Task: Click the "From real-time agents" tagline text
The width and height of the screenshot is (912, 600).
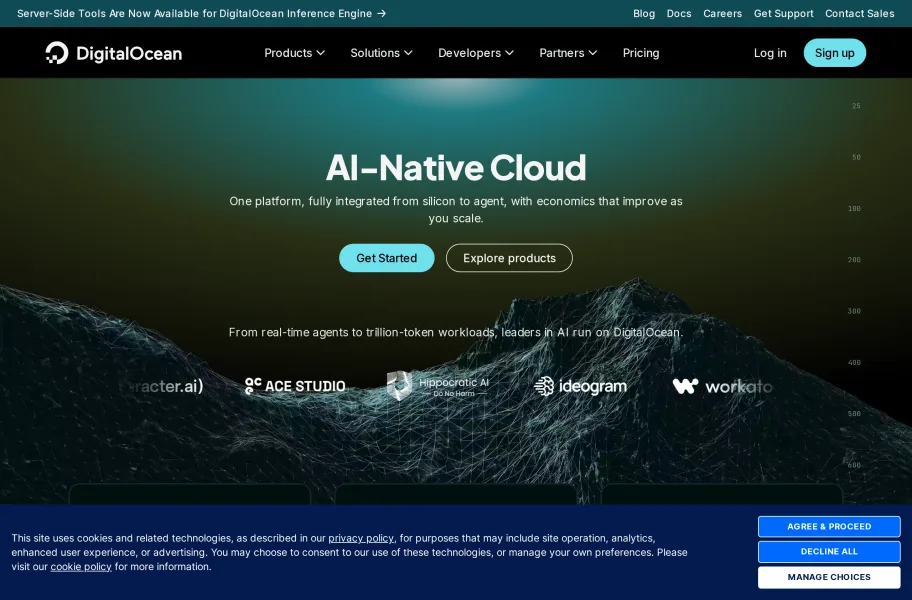Action: tap(456, 333)
